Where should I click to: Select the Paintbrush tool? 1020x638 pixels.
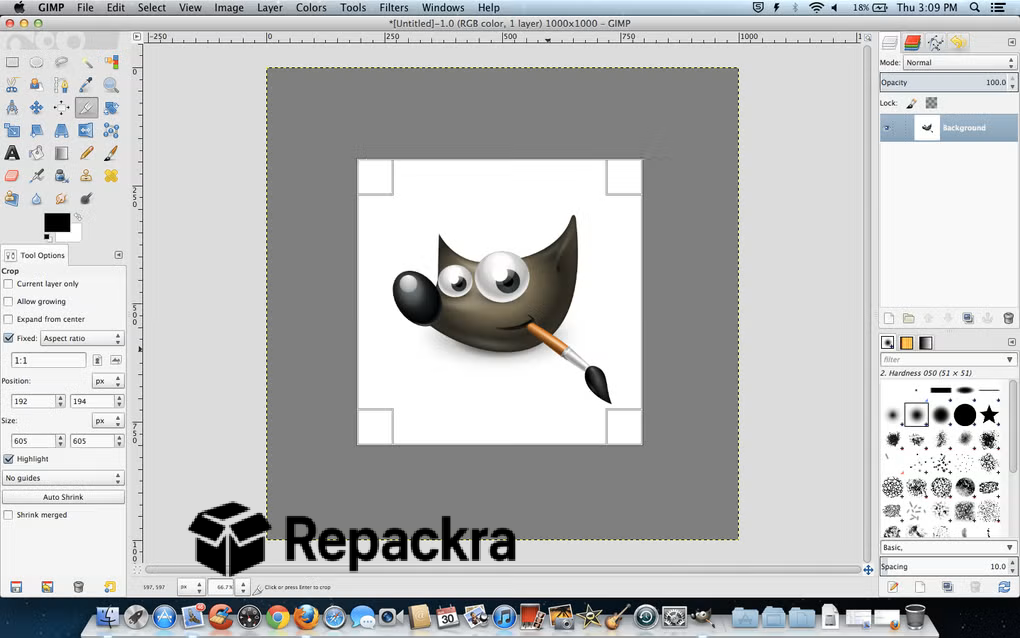(111, 153)
